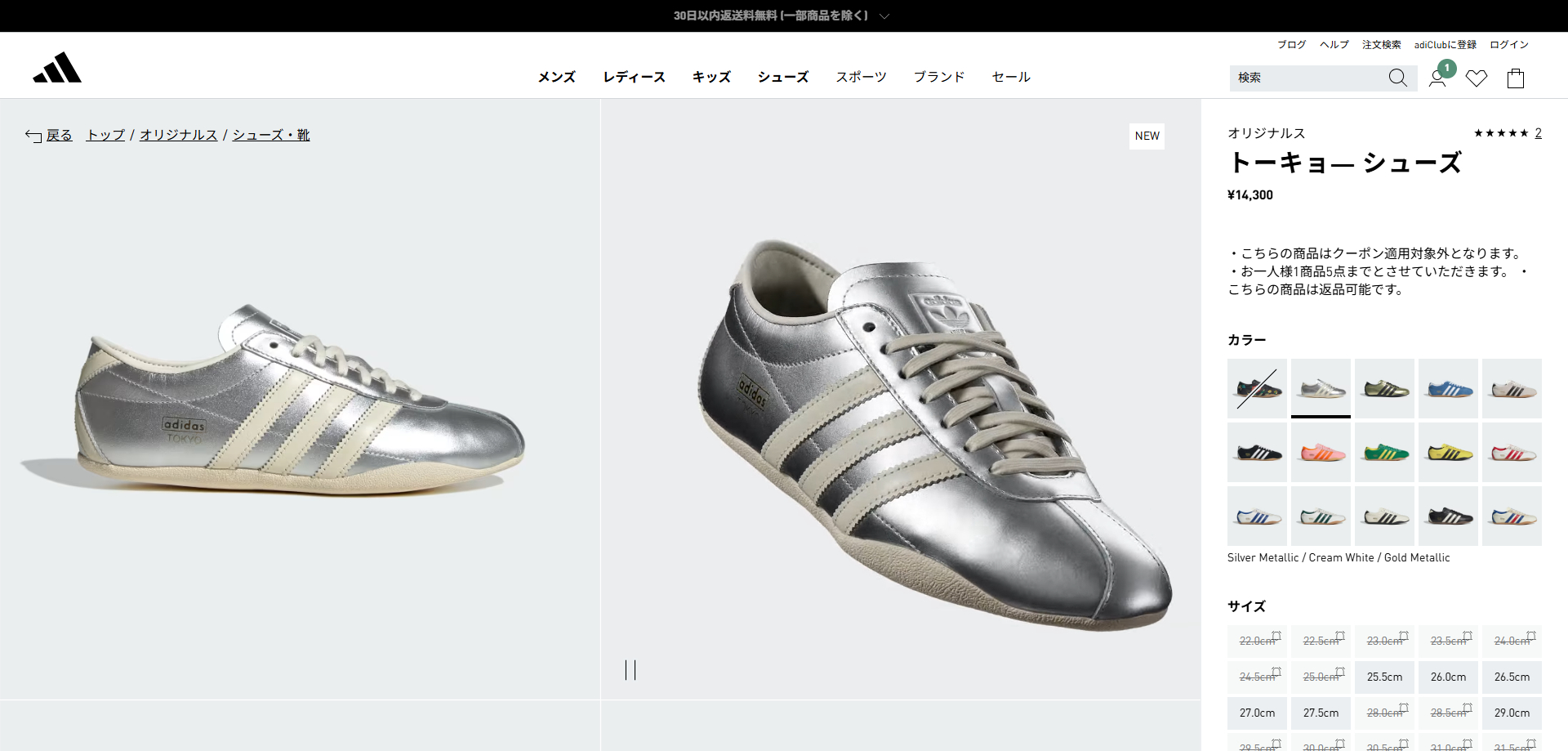Click the back arrow icon beside 戻る
The image size is (1568, 751).
point(33,136)
